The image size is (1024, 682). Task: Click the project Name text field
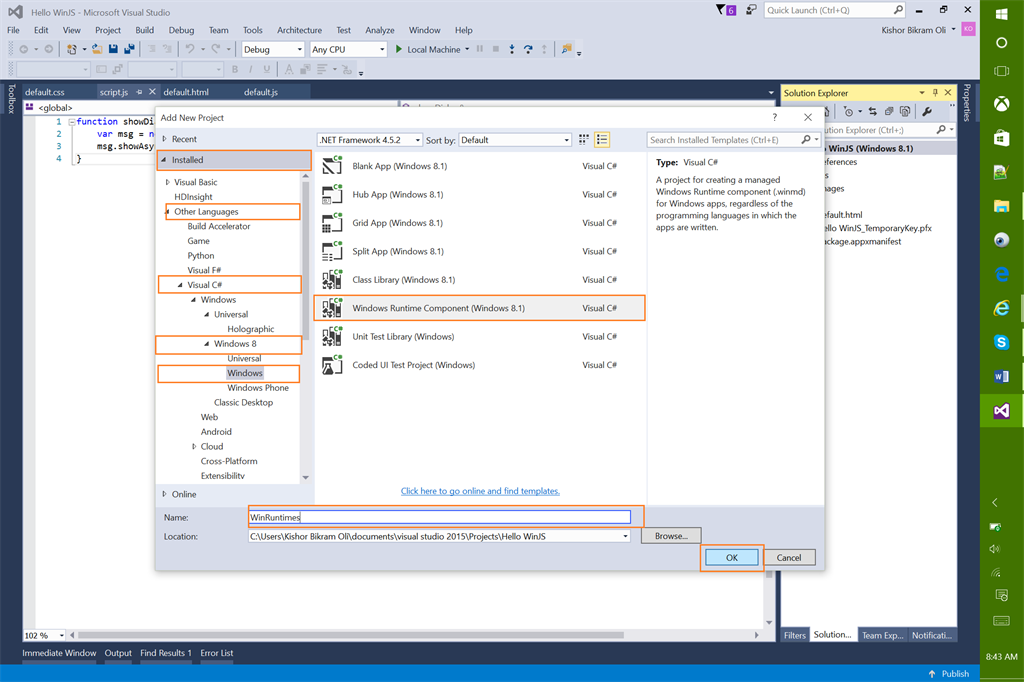click(x=440, y=517)
